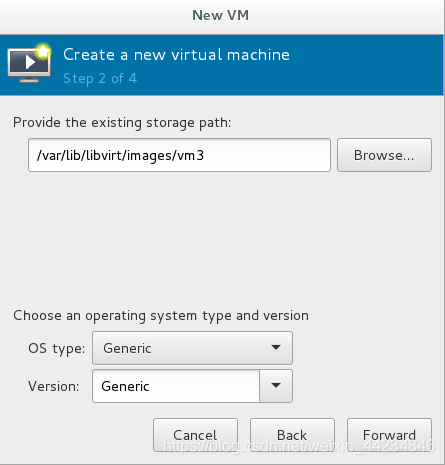The height and width of the screenshot is (465, 445).
Task: Click the 'Version:' label
Action: click(x=54, y=386)
